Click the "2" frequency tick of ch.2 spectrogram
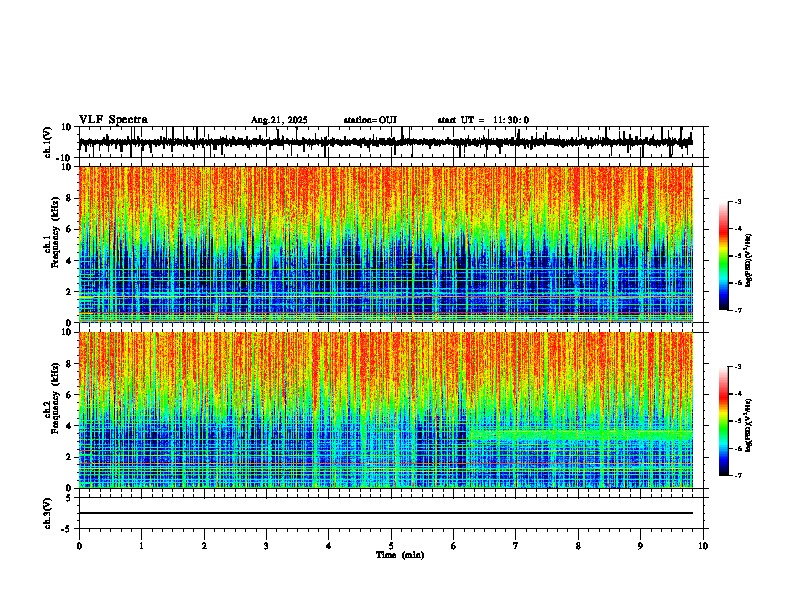 click(x=70, y=457)
